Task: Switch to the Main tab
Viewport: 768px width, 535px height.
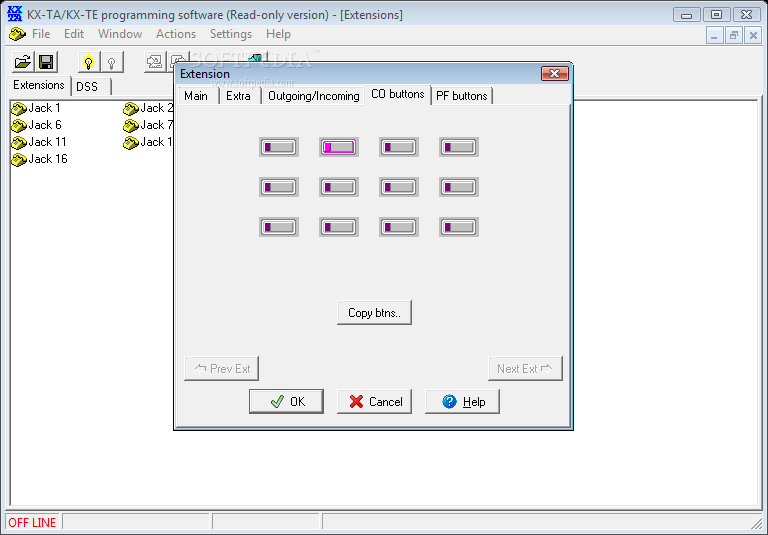Action: pyautogui.click(x=196, y=96)
